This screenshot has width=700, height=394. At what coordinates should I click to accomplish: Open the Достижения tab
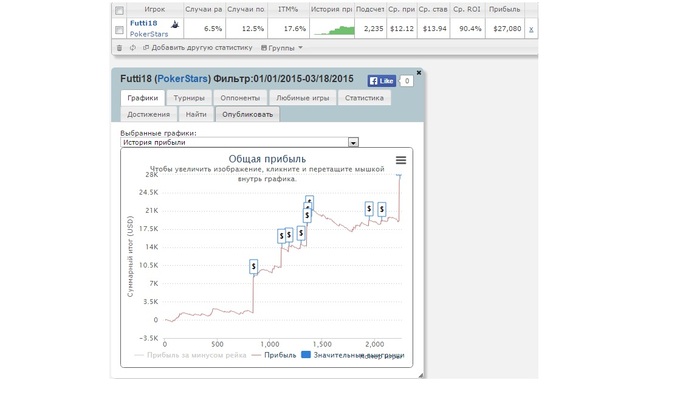[x=149, y=114]
